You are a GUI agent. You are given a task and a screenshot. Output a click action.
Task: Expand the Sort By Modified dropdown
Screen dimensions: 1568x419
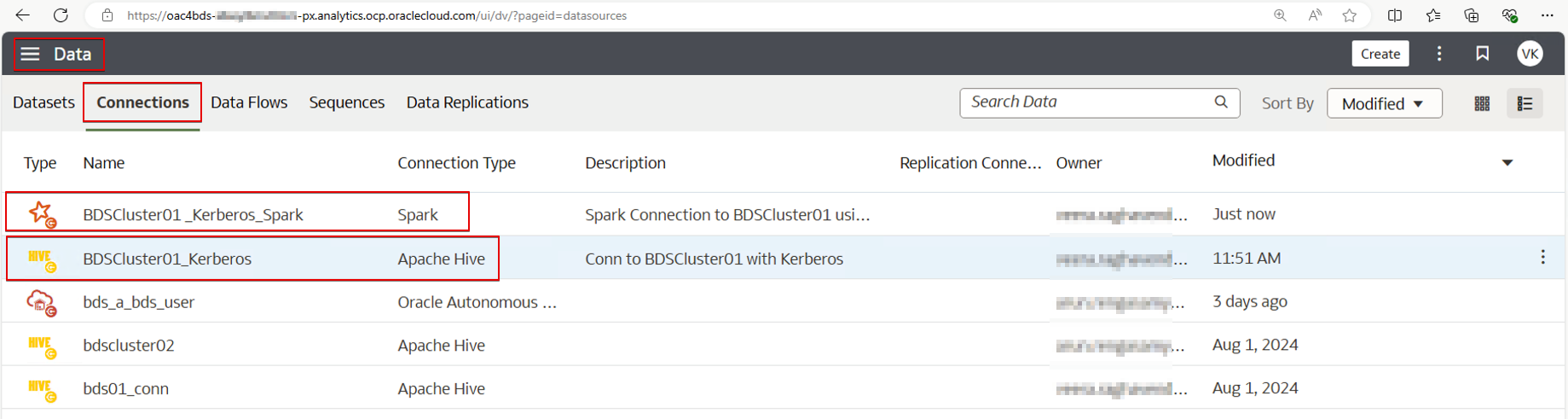point(1384,103)
